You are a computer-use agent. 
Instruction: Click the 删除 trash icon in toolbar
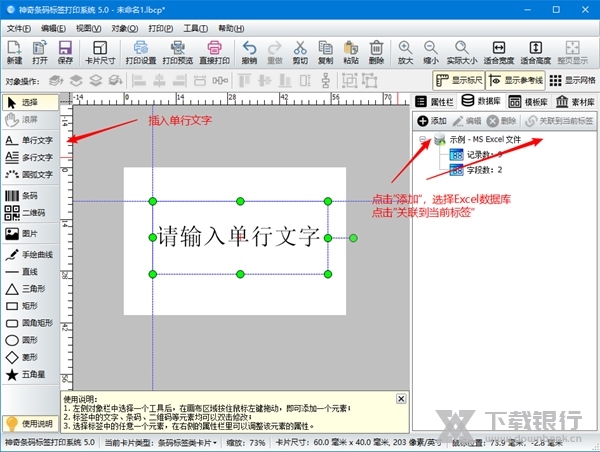[376, 52]
